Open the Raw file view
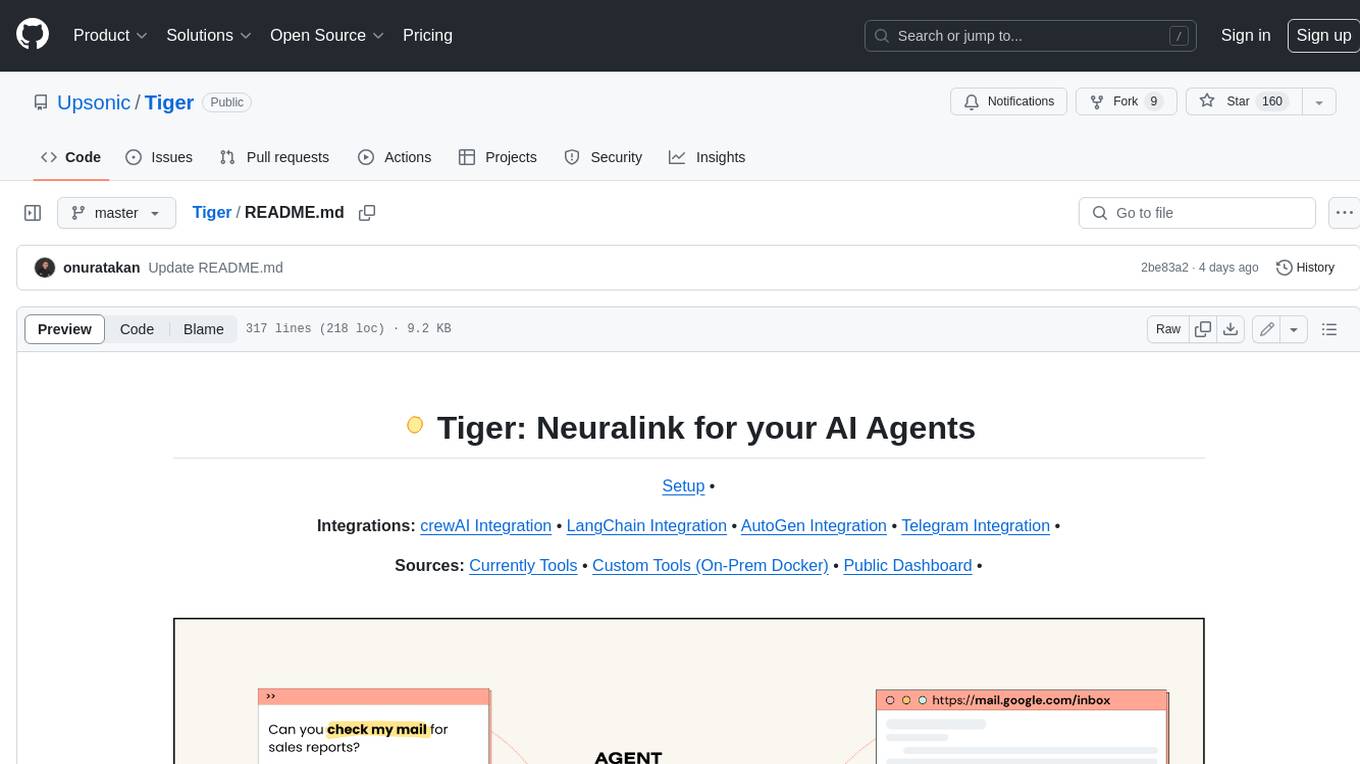The width and height of the screenshot is (1360, 764). [x=1168, y=329]
